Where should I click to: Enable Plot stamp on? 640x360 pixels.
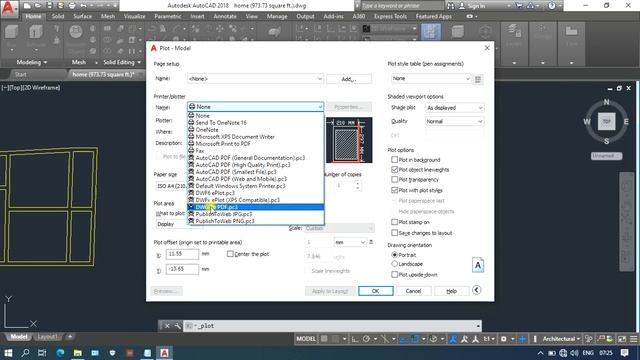(x=394, y=222)
